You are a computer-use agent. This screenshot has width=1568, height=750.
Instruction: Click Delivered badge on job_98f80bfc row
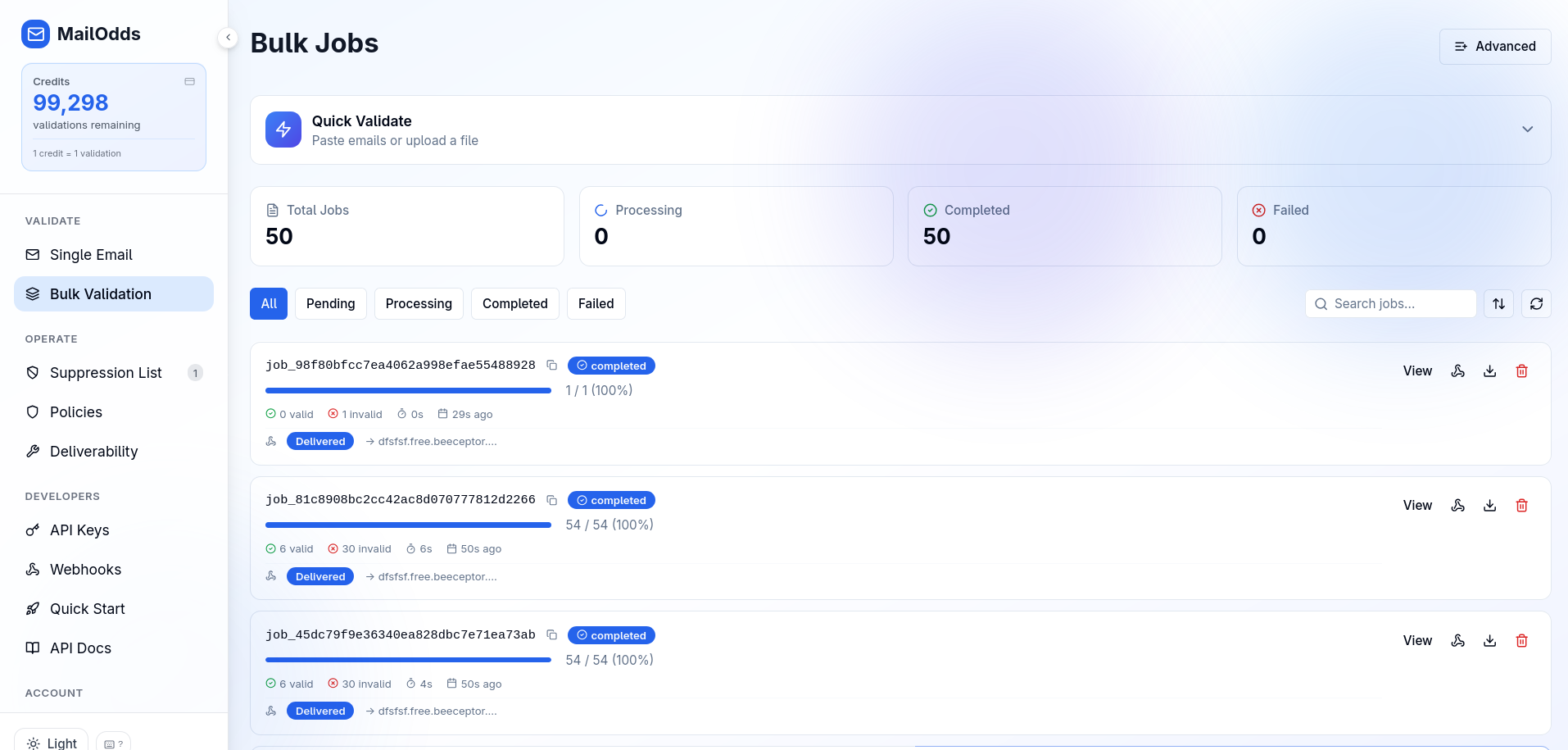(320, 442)
